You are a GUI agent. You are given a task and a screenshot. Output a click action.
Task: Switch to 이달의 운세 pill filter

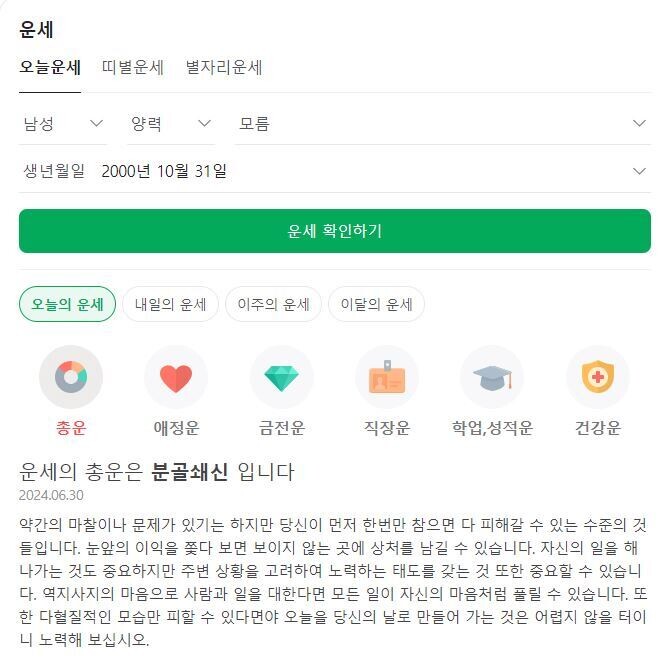pos(376,304)
